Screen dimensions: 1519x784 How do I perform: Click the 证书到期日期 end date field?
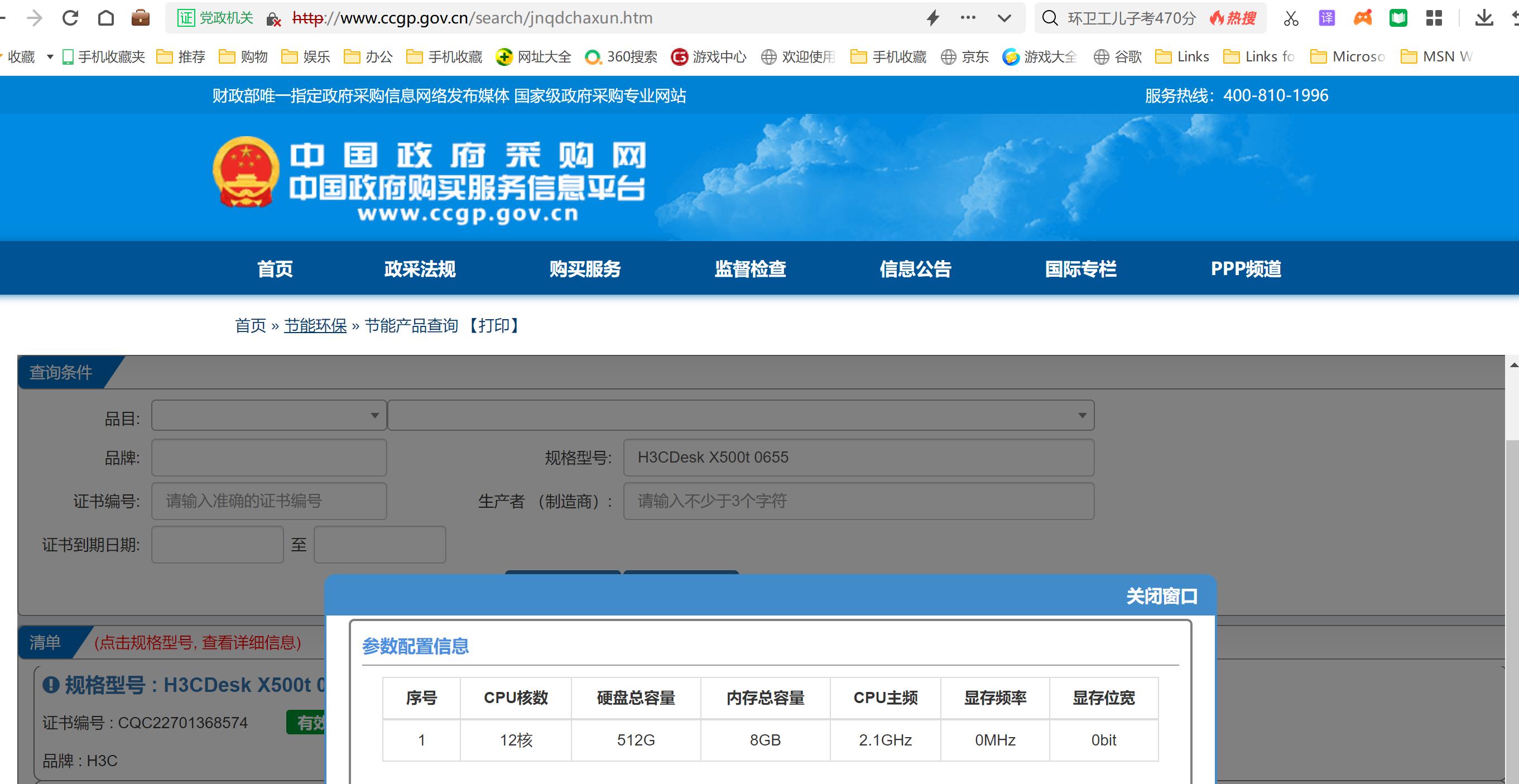click(x=379, y=545)
